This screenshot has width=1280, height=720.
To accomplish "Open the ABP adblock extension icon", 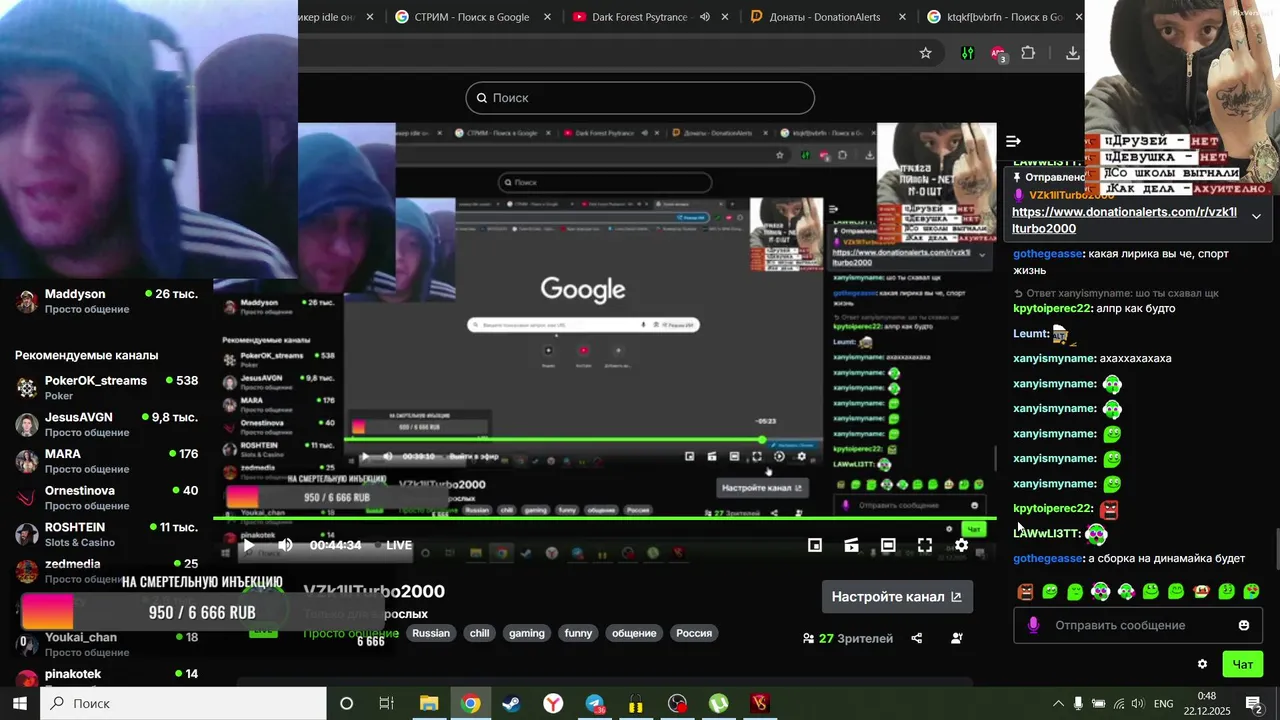I will [x=998, y=54].
